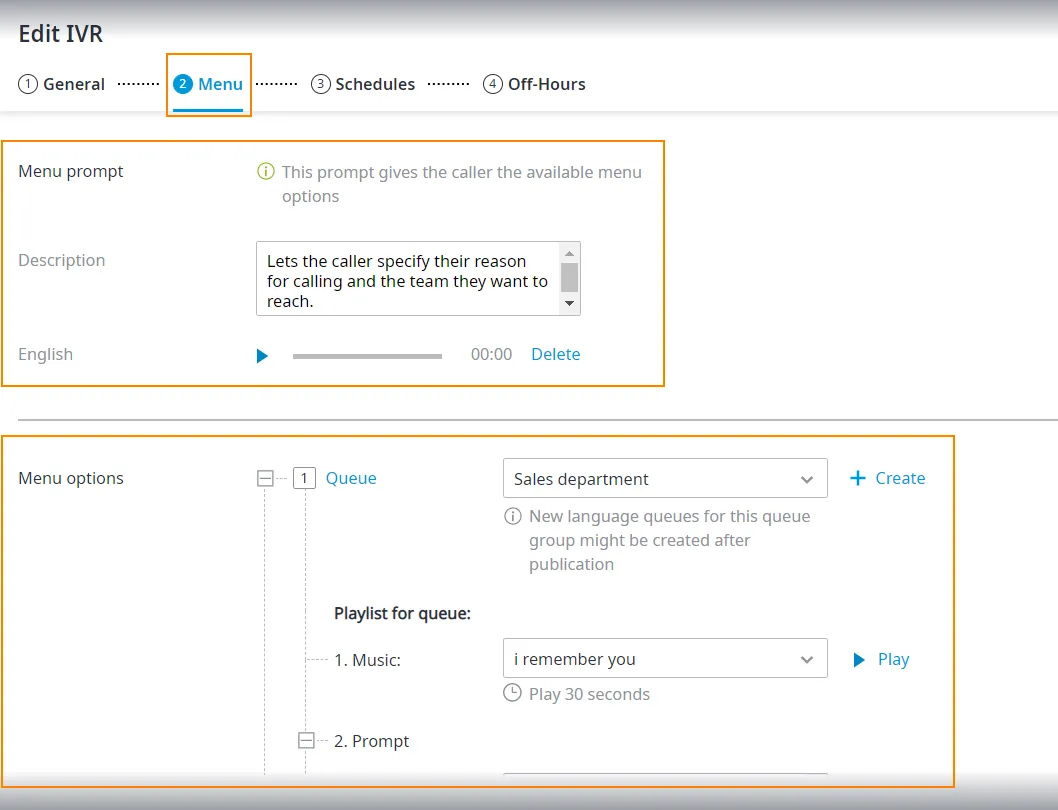Screen dimensions: 1058x810
Task: Click the info icon for language queues note
Action: click(513, 516)
